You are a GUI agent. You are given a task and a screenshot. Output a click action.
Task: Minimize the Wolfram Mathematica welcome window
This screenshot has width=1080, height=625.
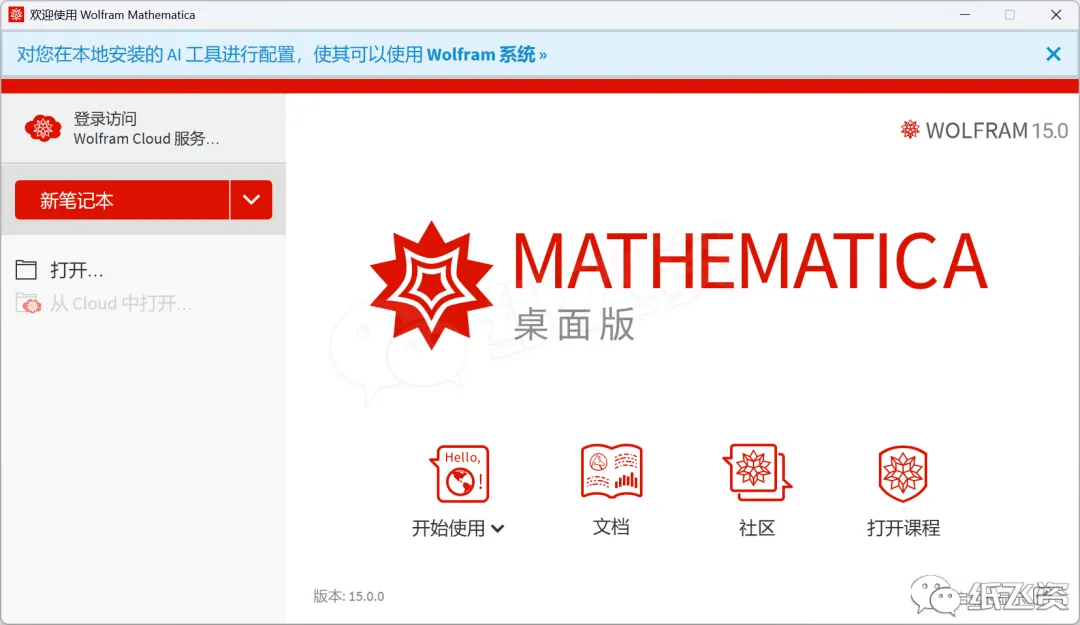(964, 14)
